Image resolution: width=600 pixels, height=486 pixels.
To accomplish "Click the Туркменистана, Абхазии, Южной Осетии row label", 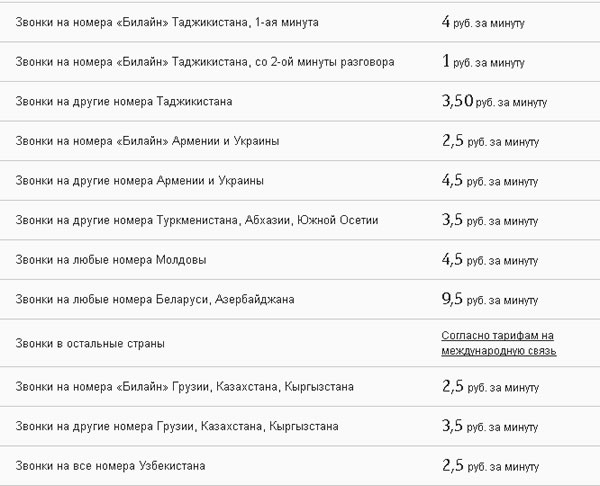I will pyautogui.click(x=197, y=220).
